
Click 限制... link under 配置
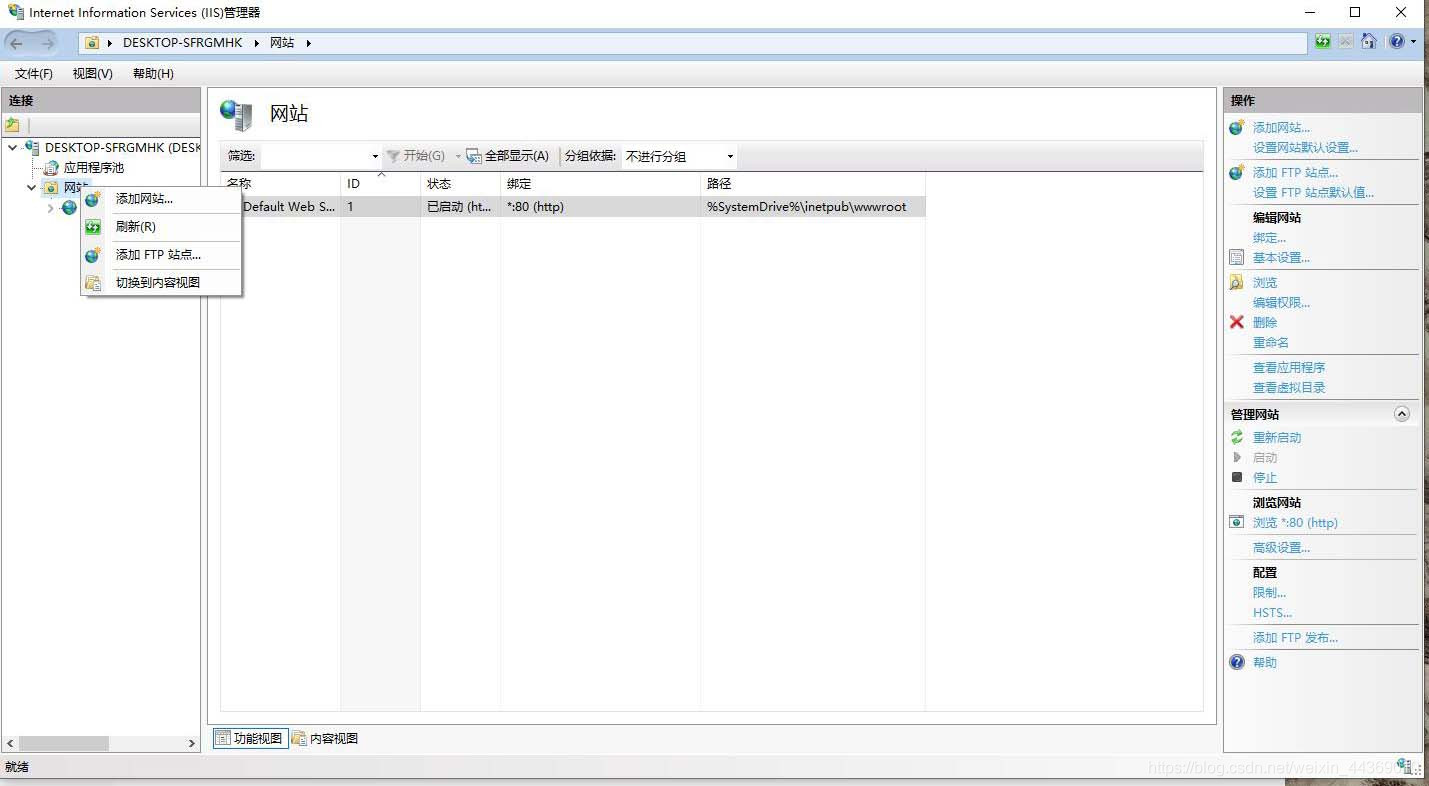[1269, 592]
